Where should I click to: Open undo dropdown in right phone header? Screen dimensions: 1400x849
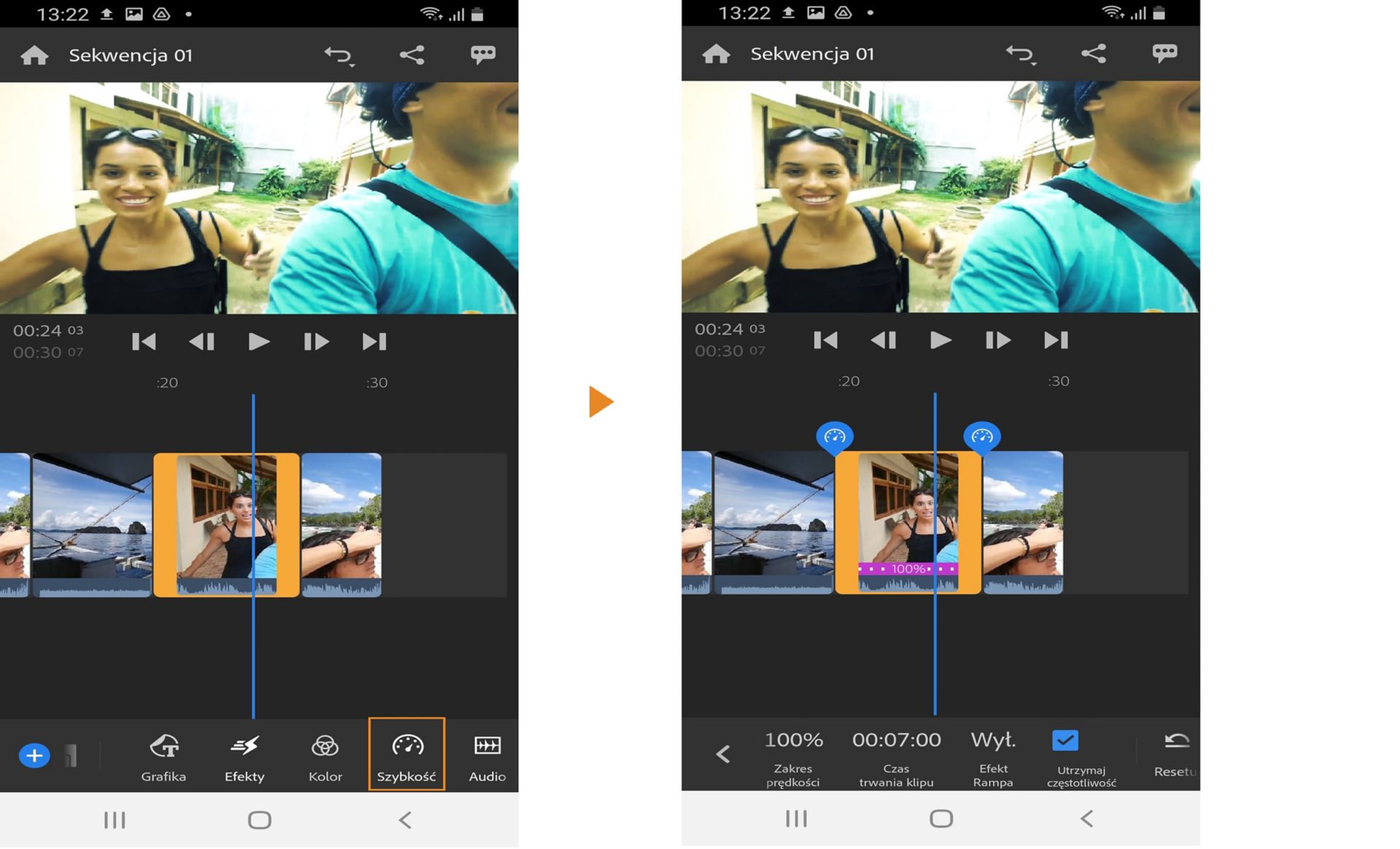click(1021, 54)
